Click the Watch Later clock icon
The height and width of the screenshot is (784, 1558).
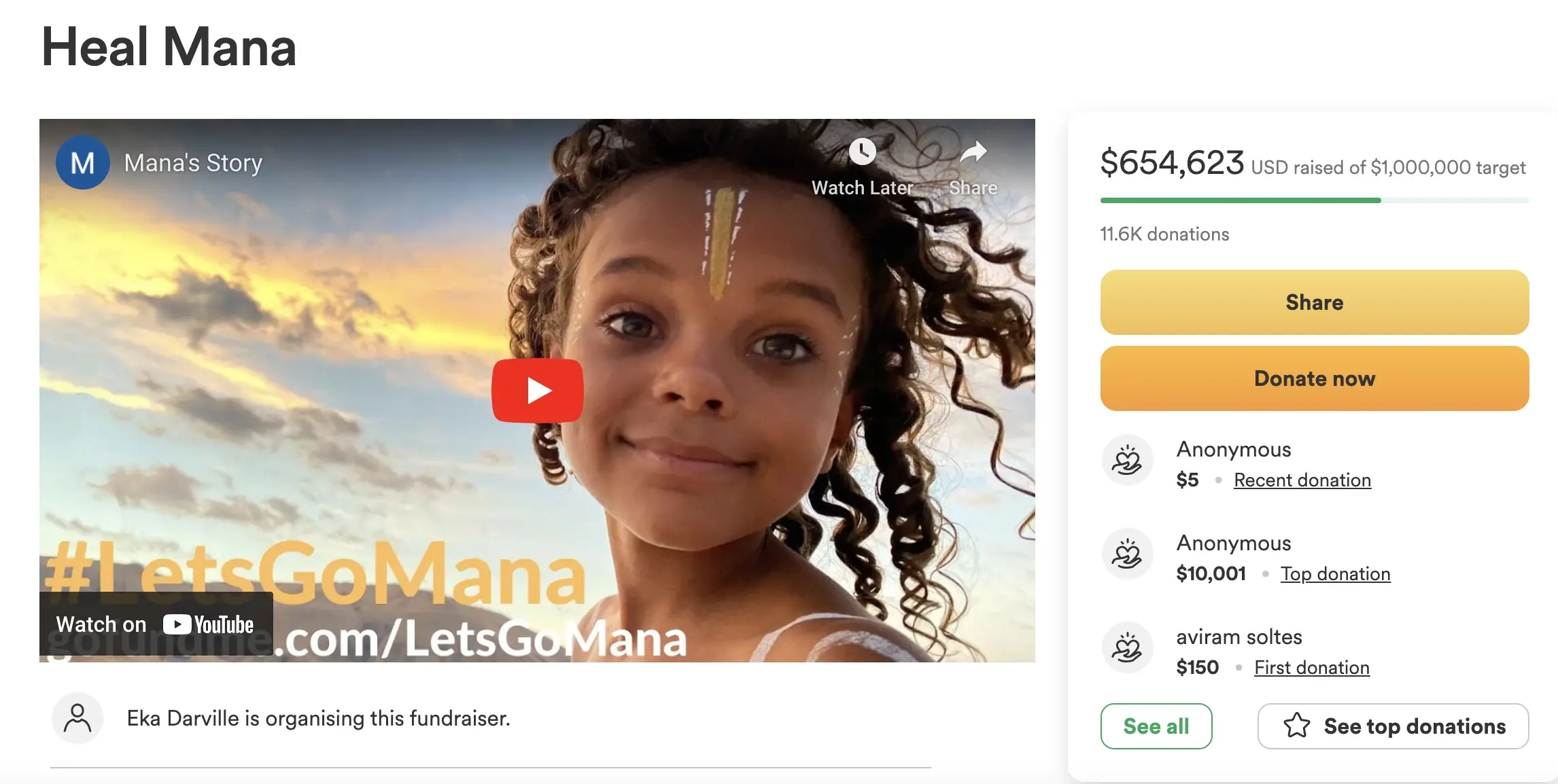point(862,152)
